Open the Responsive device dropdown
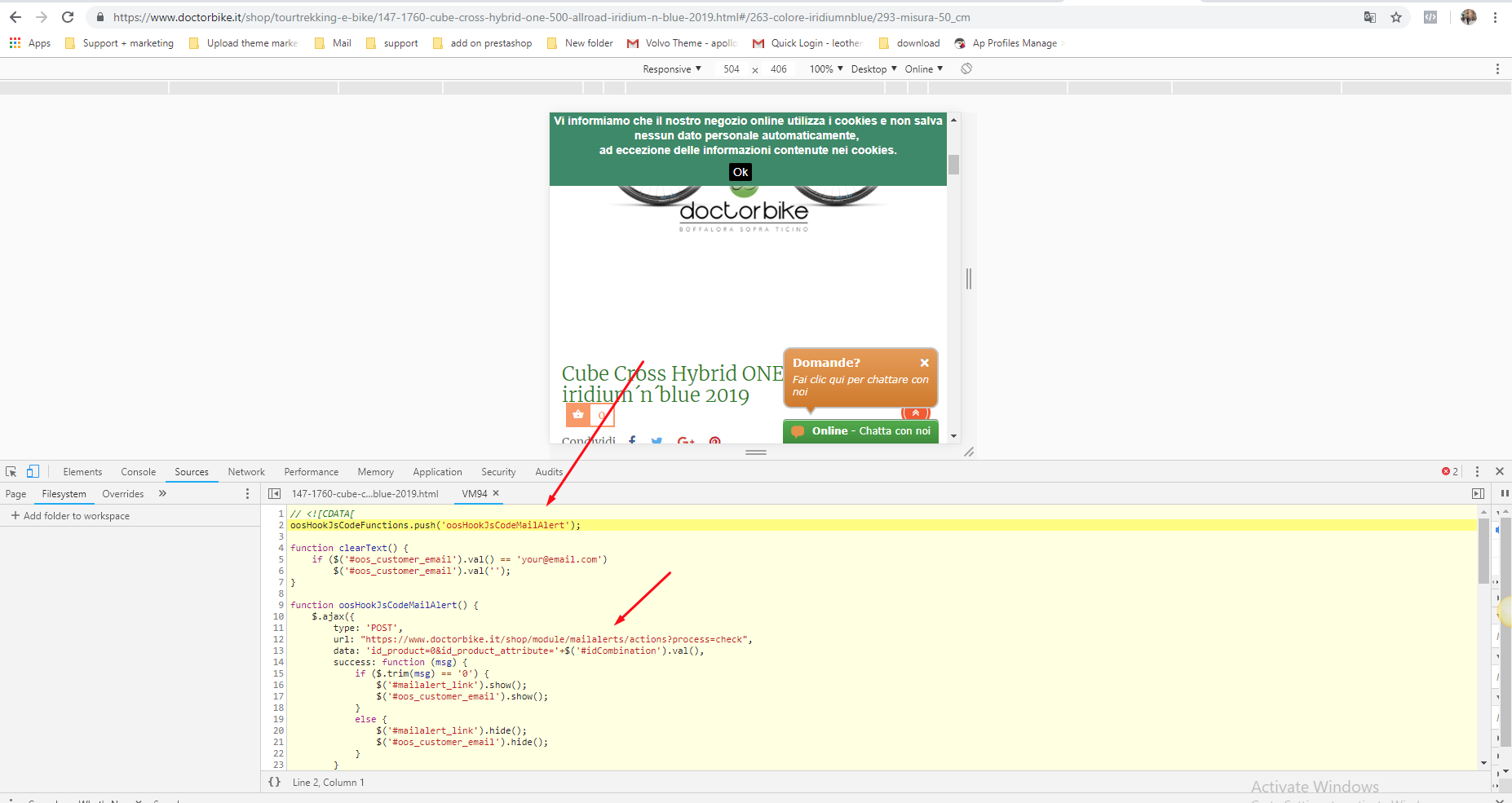 (672, 69)
